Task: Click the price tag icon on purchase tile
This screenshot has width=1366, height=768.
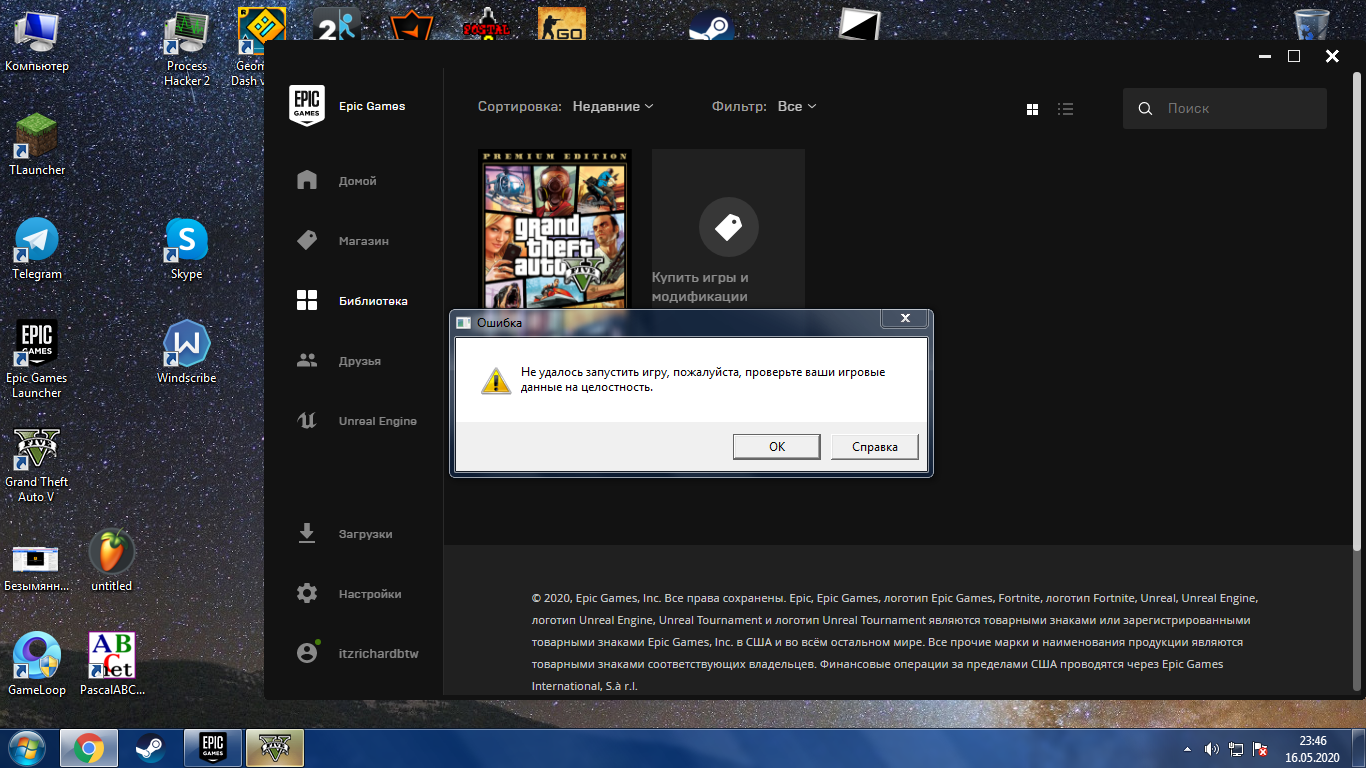Action: (x=728, y=228)
